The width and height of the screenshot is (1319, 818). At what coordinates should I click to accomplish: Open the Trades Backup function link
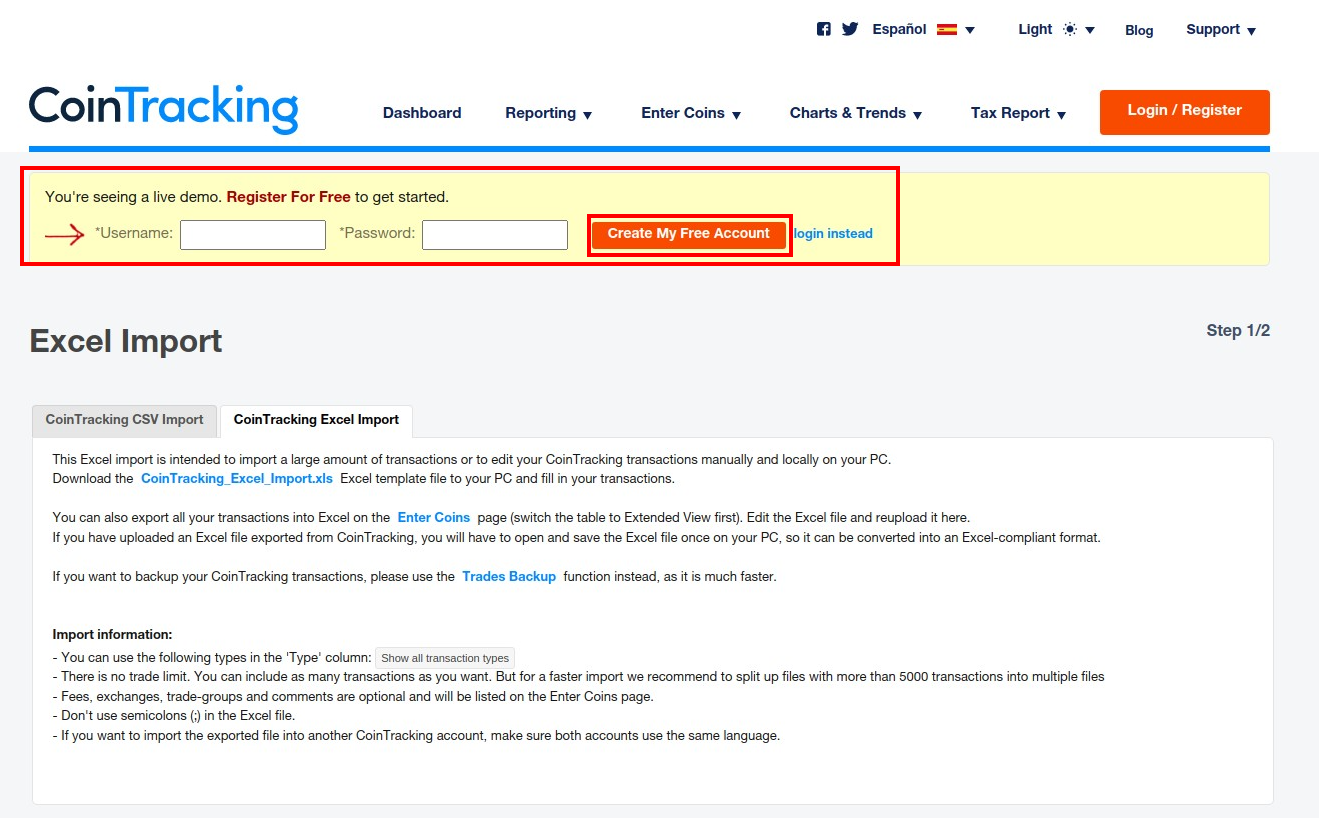[509, 577]
